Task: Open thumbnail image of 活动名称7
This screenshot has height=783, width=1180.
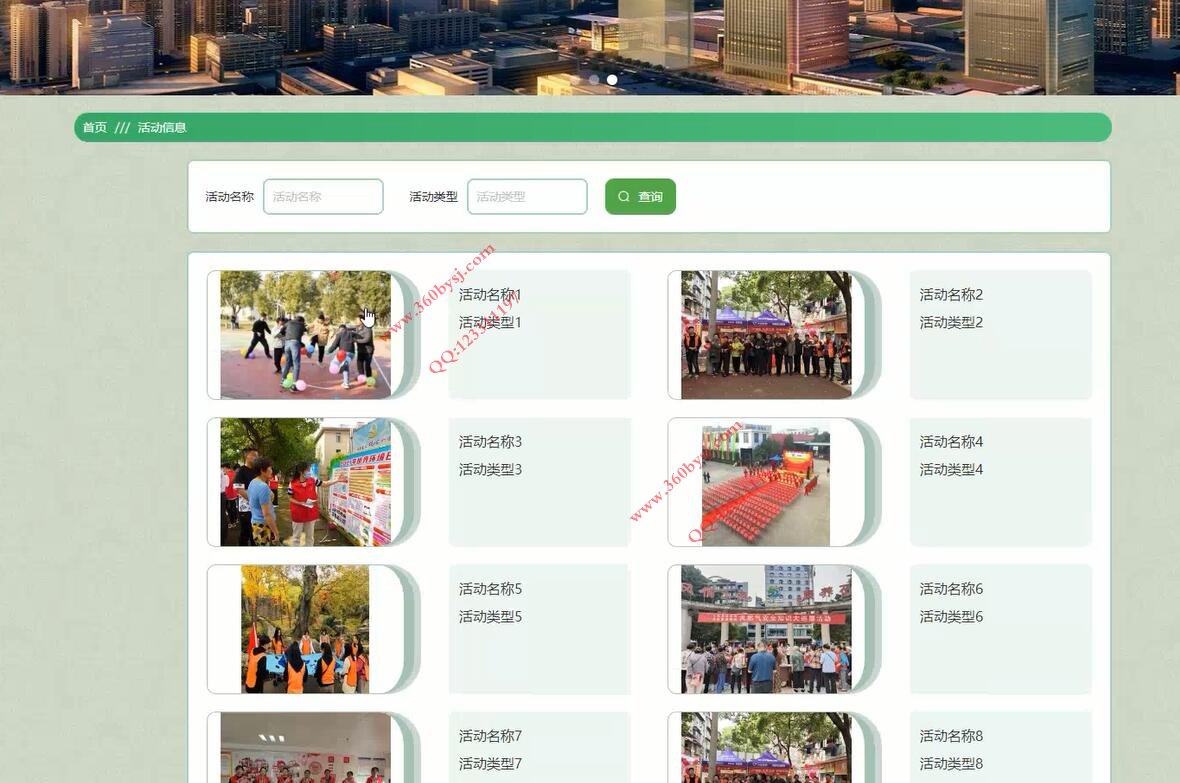Action: [306, 748]
